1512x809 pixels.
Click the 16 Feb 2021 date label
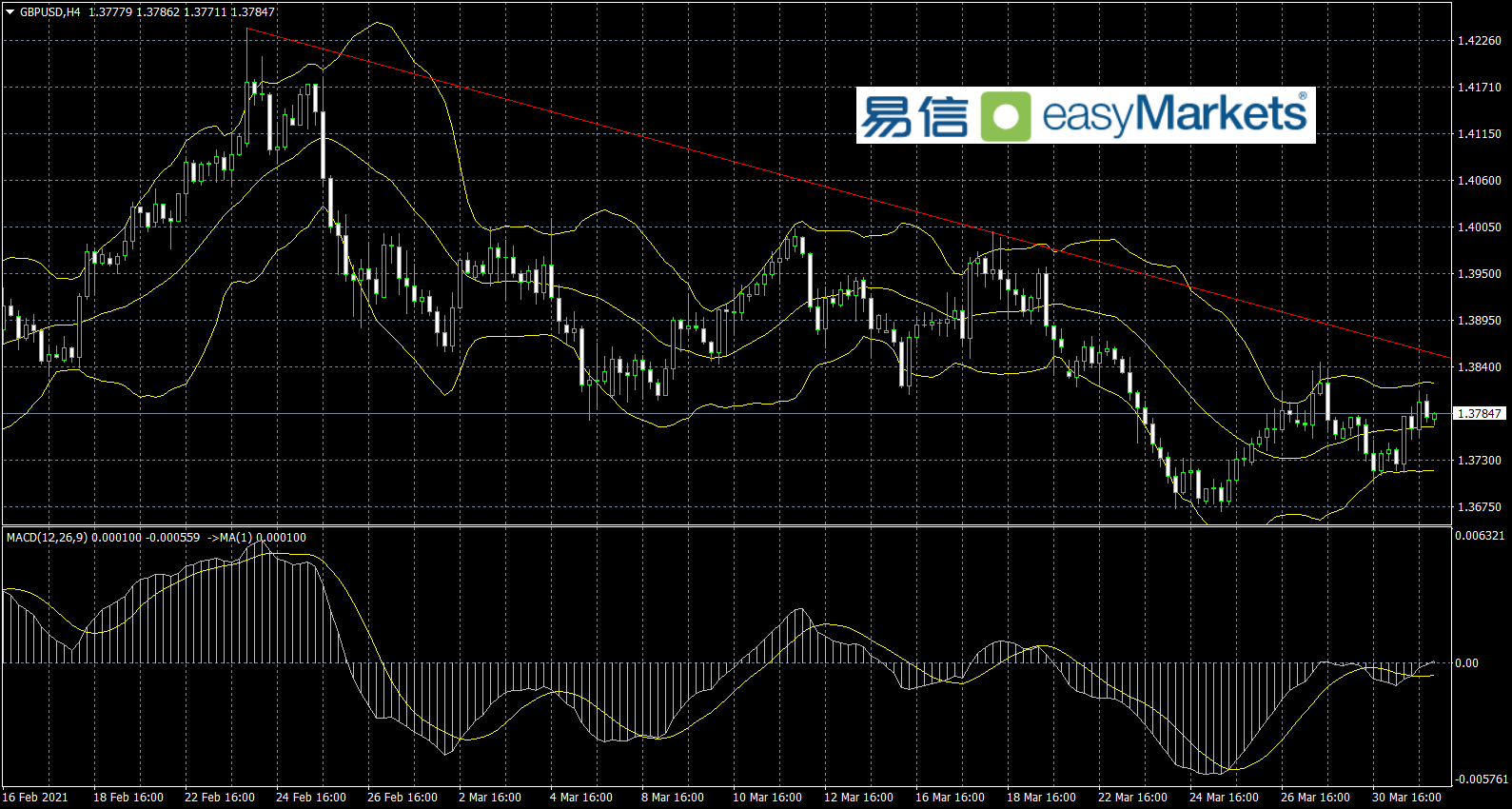point(35,798)
